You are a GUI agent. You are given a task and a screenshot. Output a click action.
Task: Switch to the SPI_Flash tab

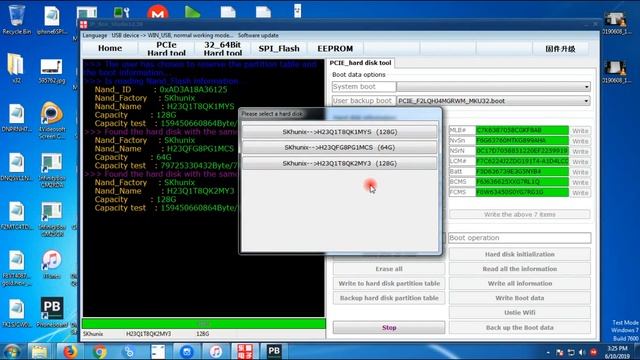pyautogui.click(x=279, y=49)
